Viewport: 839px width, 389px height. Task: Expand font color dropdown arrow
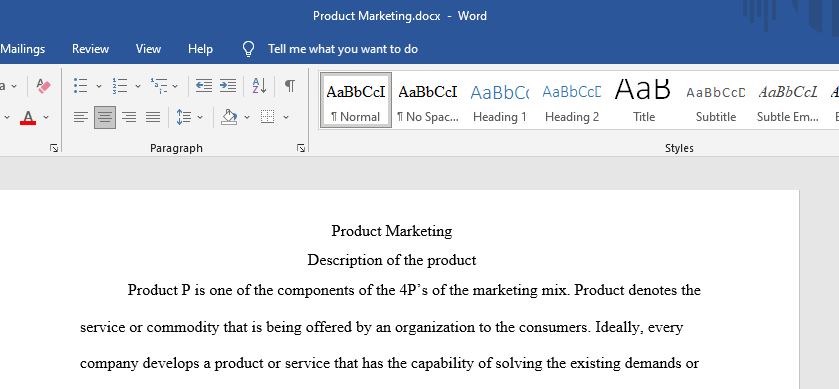(x=46, y=117)
